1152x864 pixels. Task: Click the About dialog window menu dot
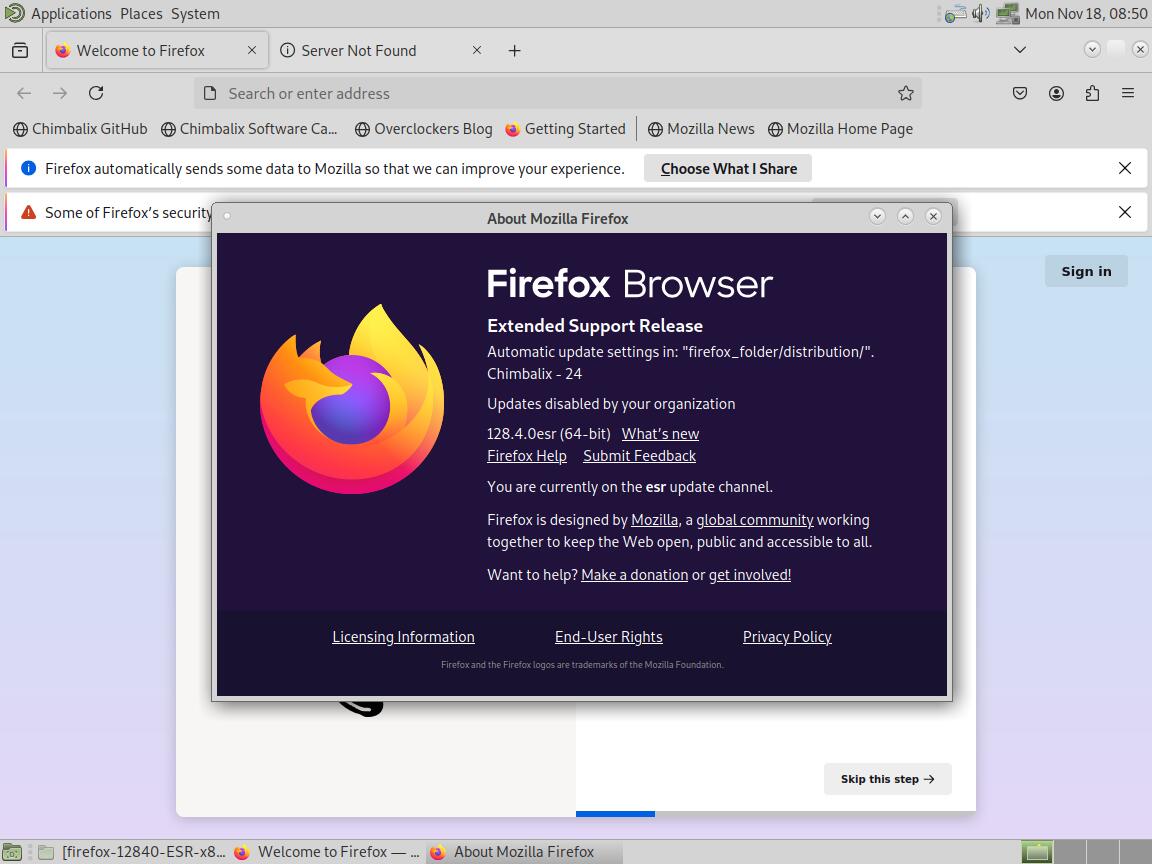pyautogui.click(x=227, y=216)
